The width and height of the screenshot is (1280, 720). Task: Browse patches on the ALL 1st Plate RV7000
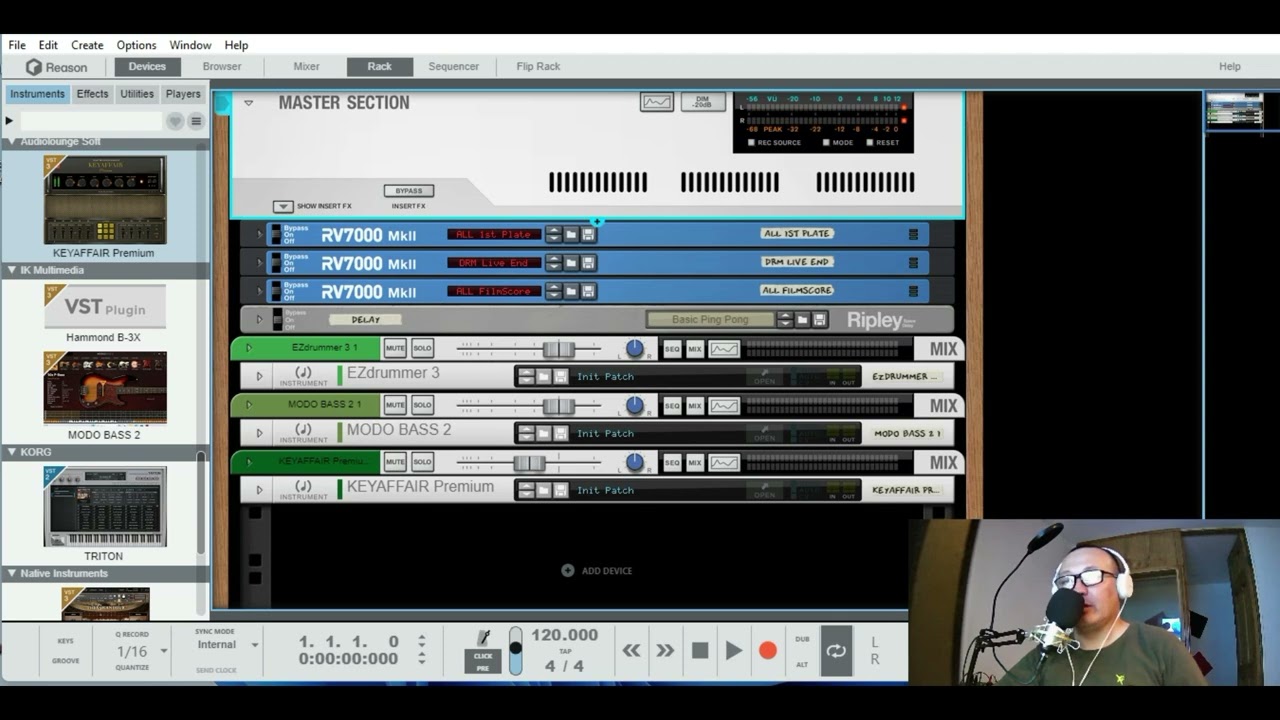pyautogui.click(x=571, y=234)
